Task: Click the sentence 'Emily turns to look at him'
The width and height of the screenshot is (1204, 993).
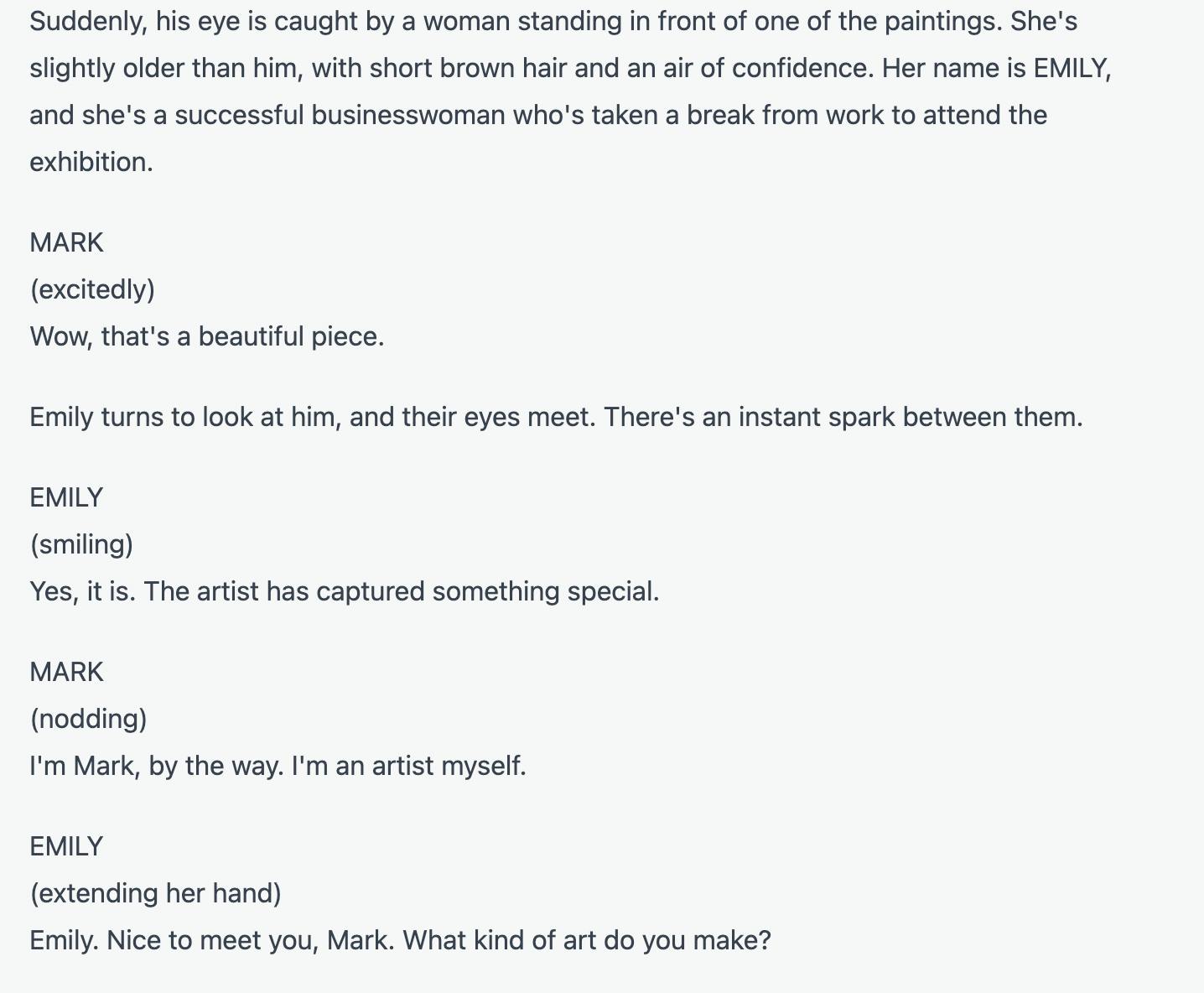Action: coord(185,417)
